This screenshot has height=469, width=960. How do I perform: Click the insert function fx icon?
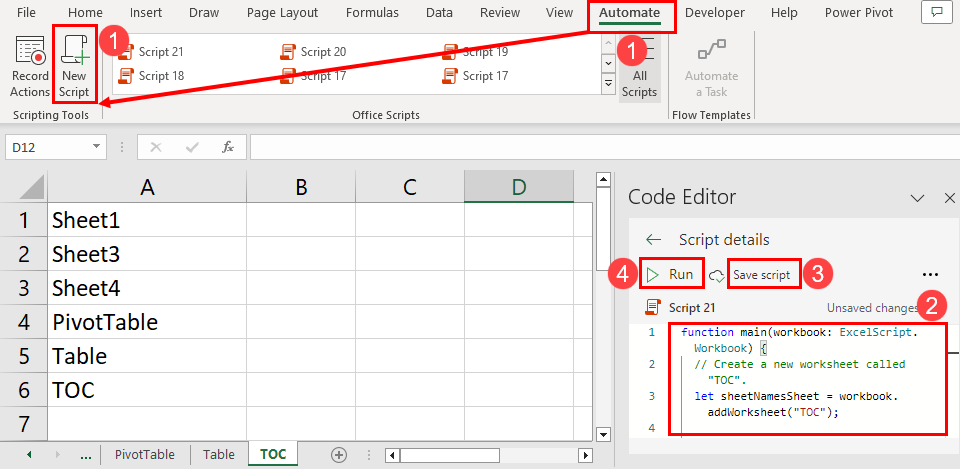[228, 147]
